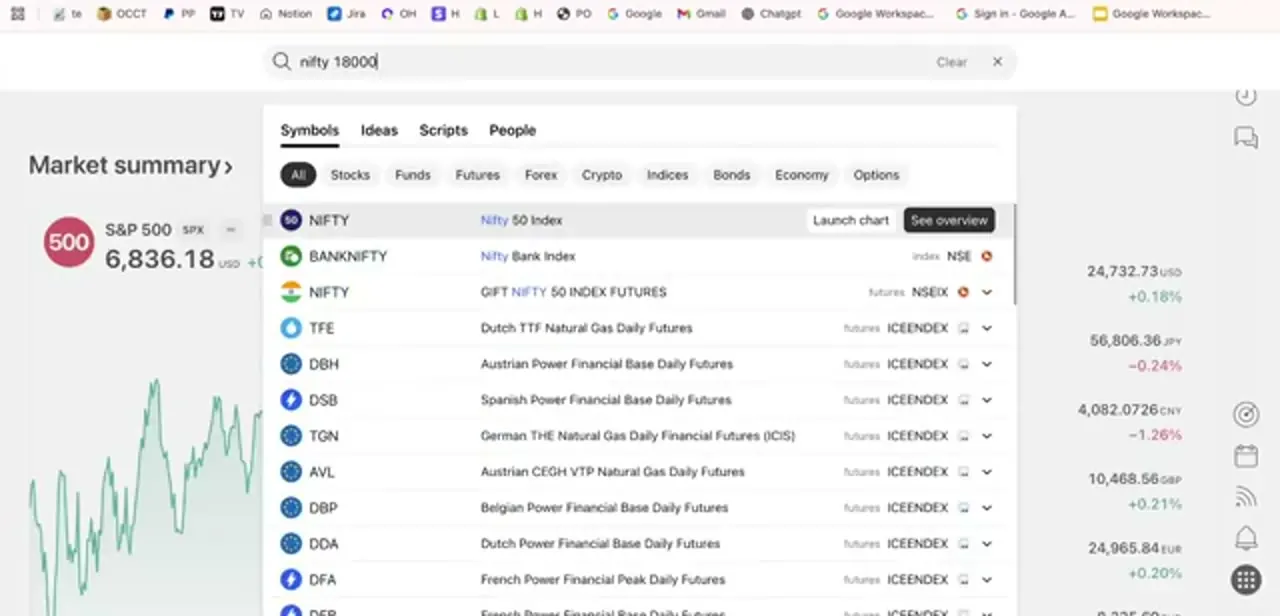Select the Austrian CEGH VTP Natural Gas row

[x=638, y=472]
